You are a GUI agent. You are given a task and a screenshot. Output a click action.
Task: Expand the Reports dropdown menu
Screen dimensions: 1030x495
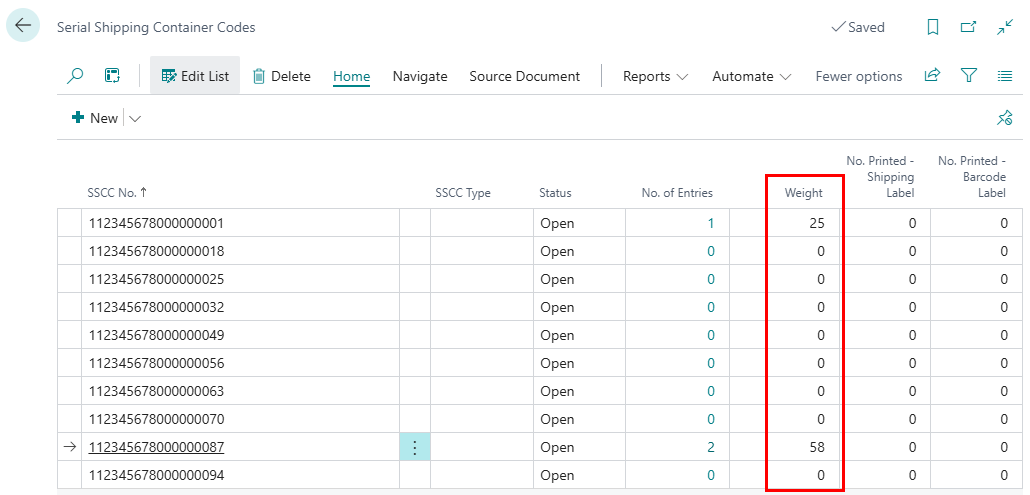click(655, 76)
